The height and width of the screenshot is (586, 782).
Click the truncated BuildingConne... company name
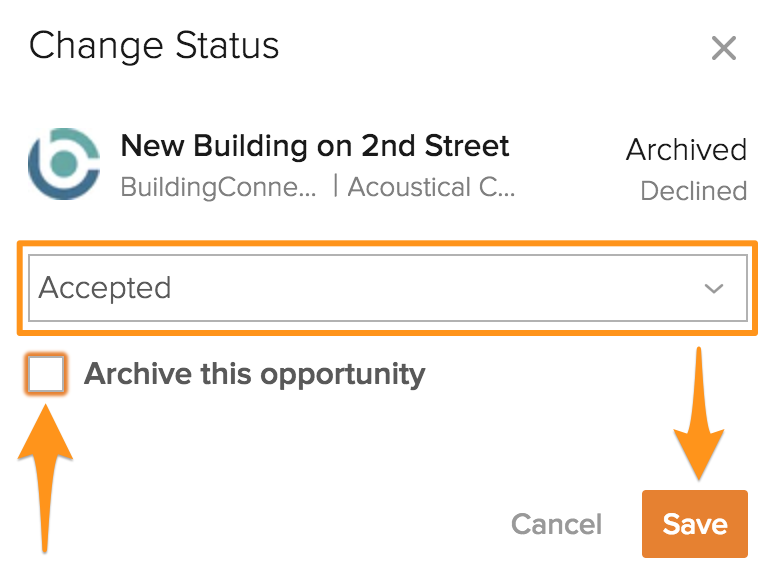click(x=218, y=188)
